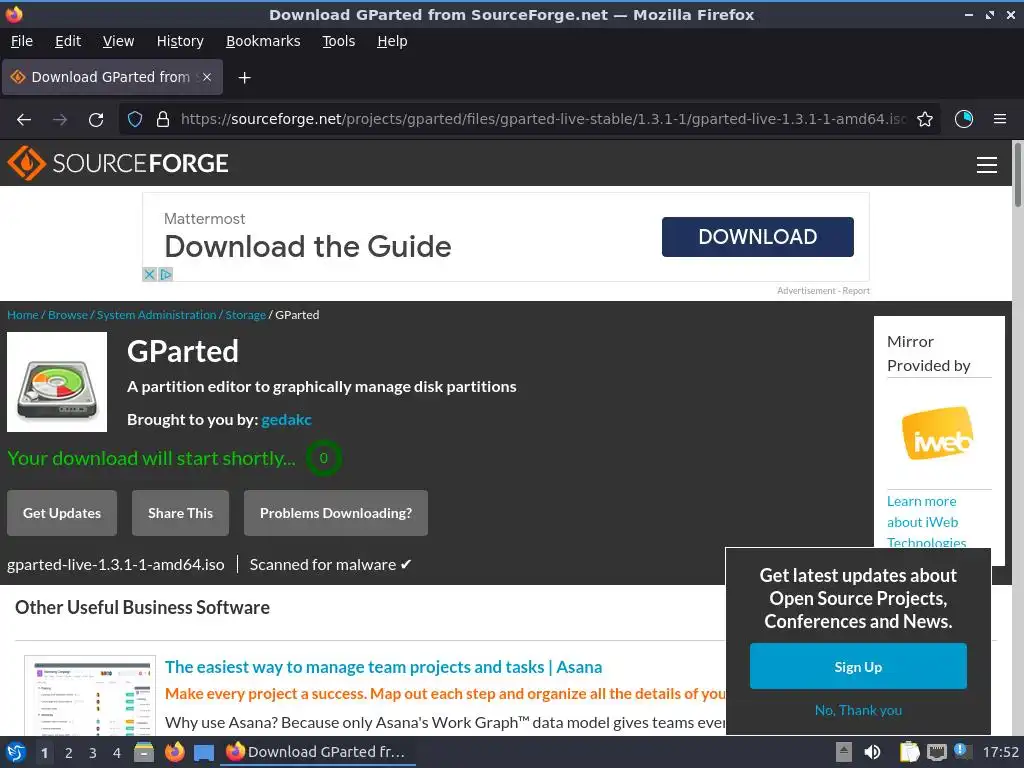Open the Bookmarks menu
The width and height of the screenshot is (1024, 768).
tap(263, 41)
